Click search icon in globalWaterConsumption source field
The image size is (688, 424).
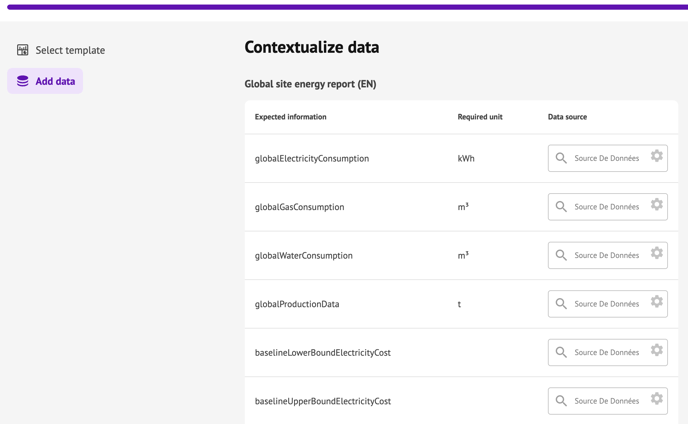point(561,255)
